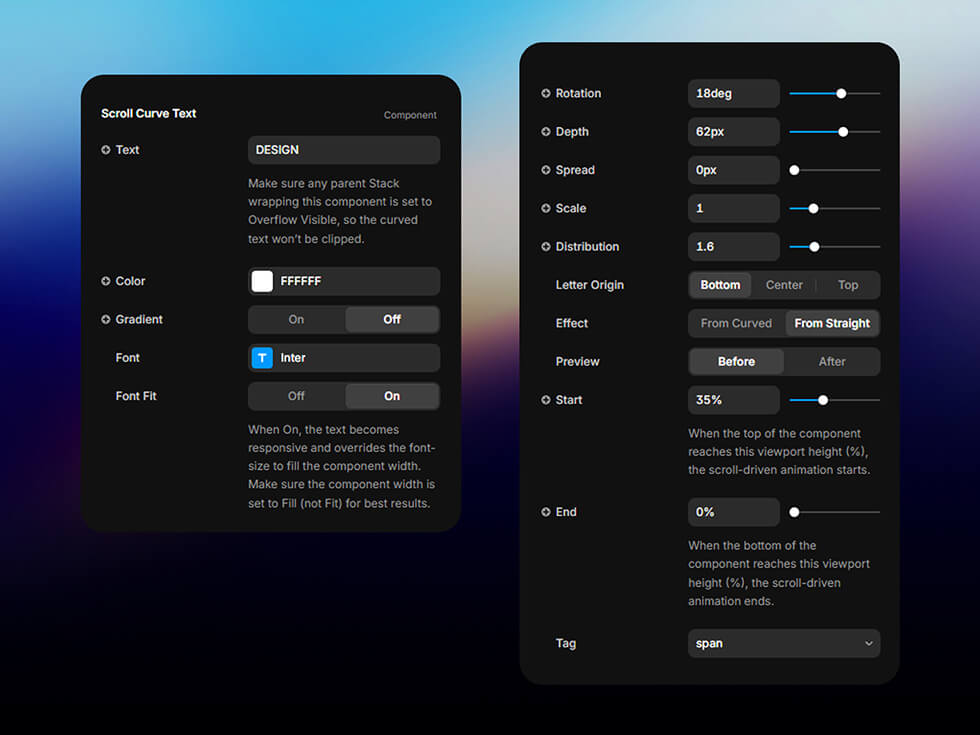Click the white FFFFFF color swatch
980x735 pixels.
pos(261,281)
